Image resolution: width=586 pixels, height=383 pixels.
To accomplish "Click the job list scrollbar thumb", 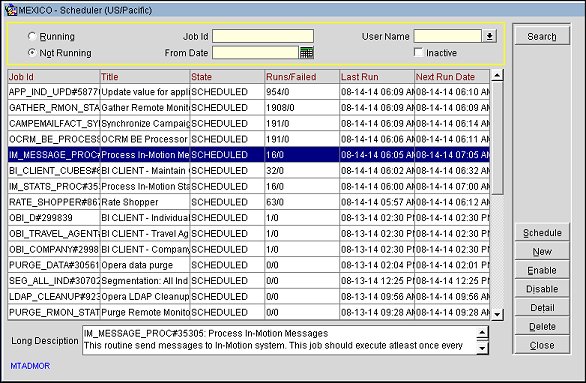I will click(x=497, y=138).
